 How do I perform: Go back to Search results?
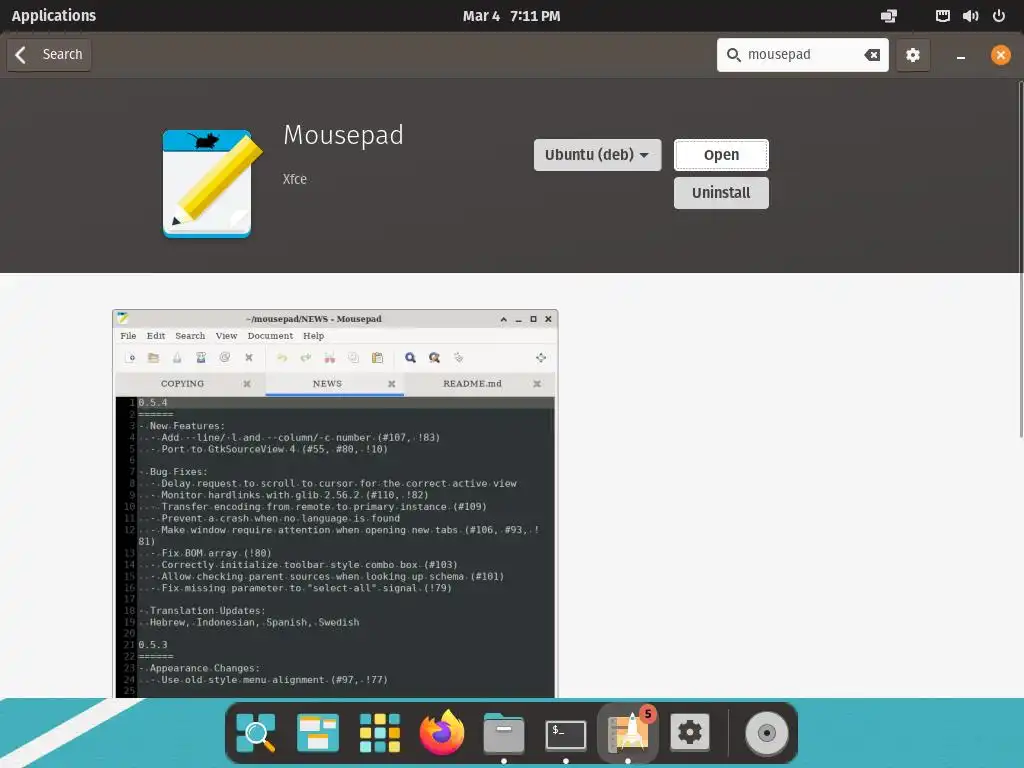pos(49,55)
